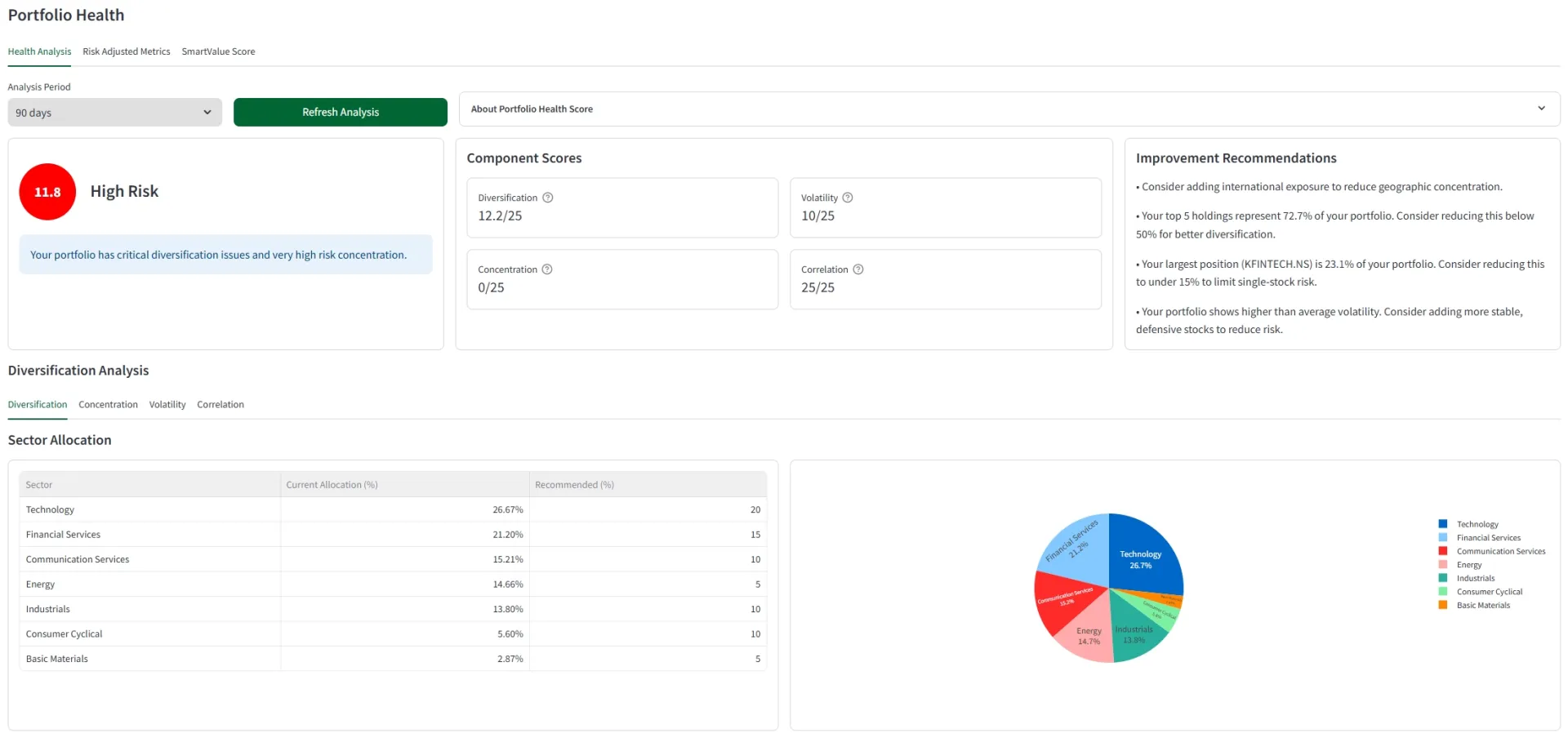This screenshot has width=1568, height=738.
Task: Open the Analysis Period dropdown
Action: [114, 113]
